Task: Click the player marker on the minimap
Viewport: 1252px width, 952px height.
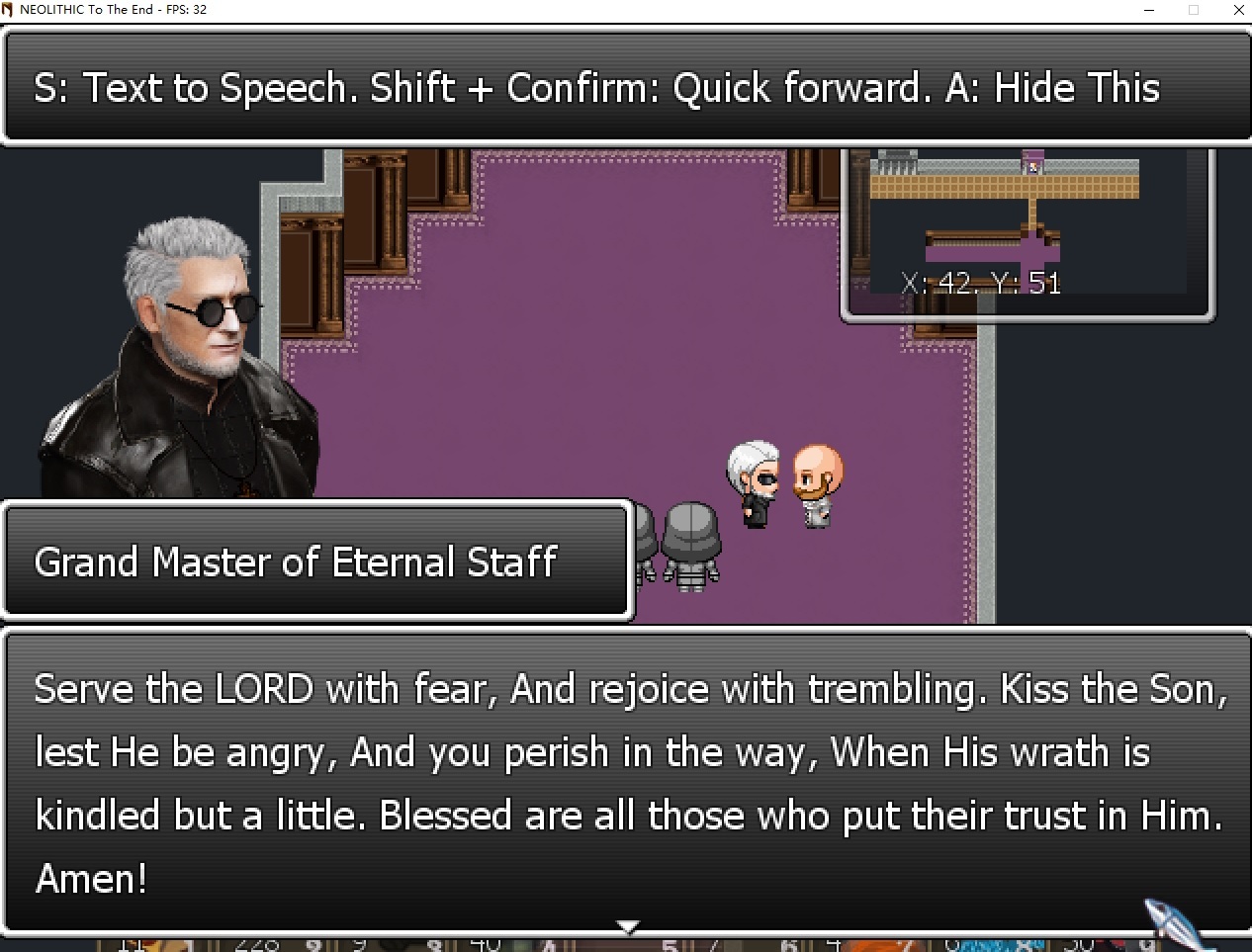Action: click(1033, 166)
